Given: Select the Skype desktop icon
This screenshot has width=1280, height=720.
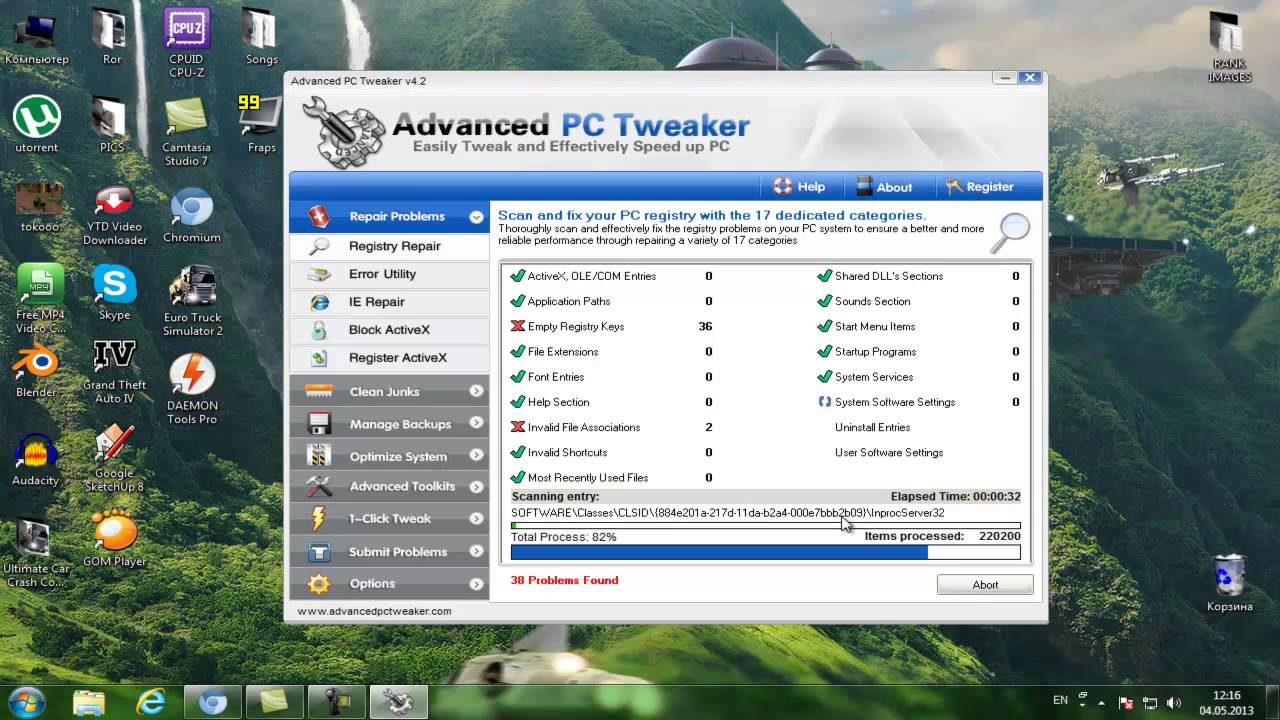Looking at the screenshot, I should (114, 293).
